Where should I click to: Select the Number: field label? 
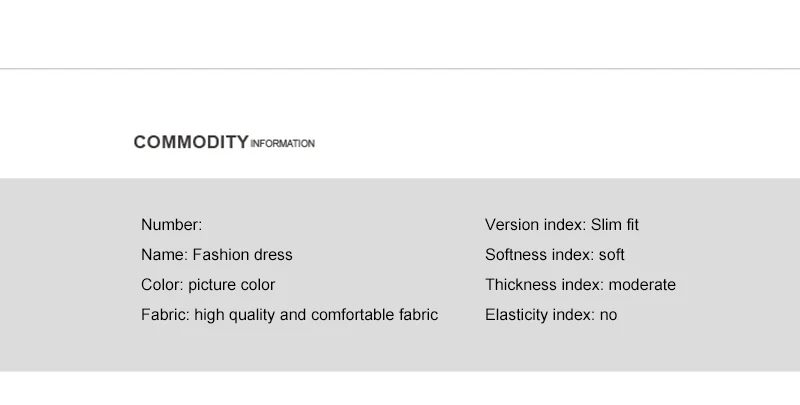(x=171, y=224)
